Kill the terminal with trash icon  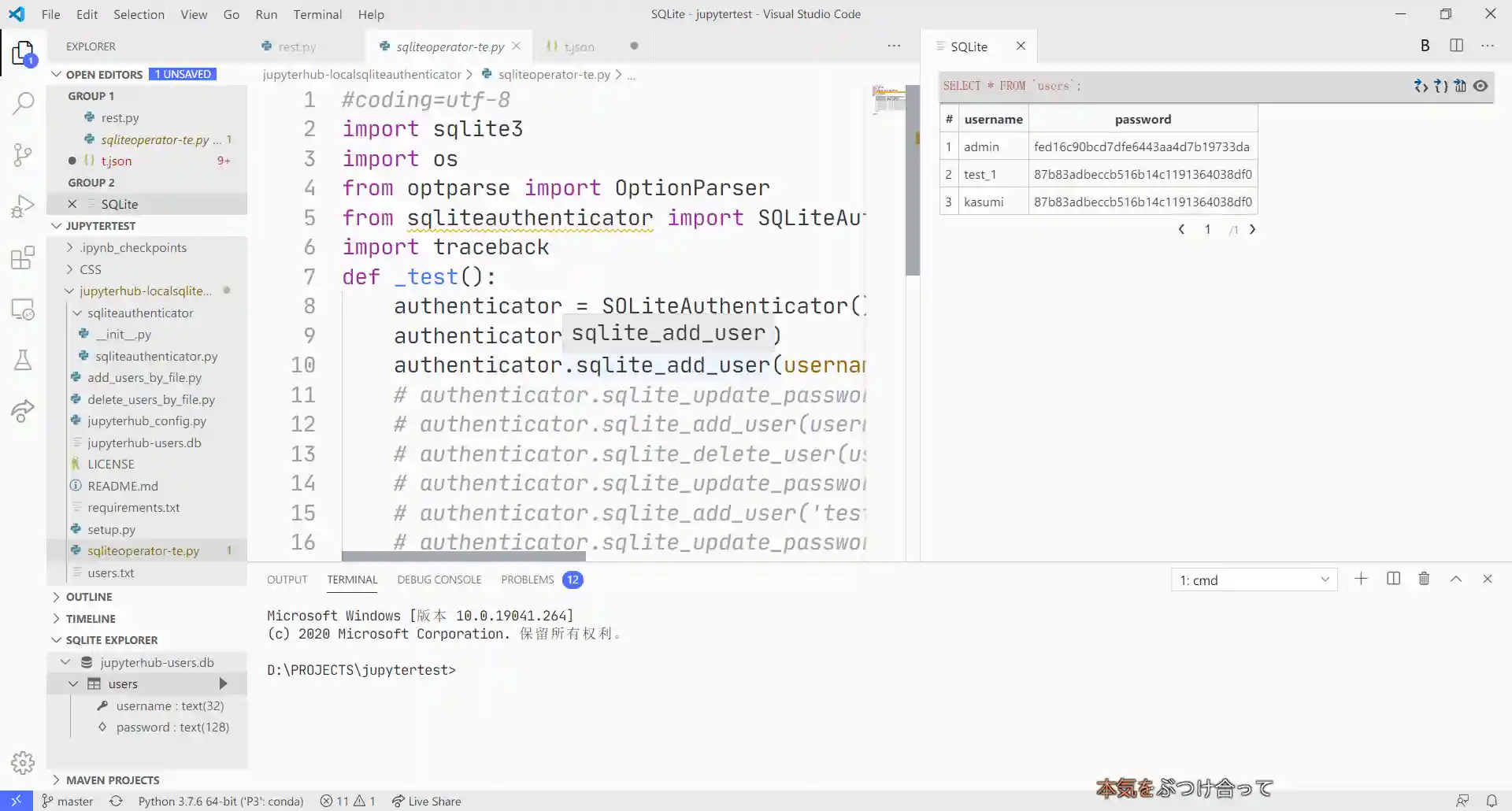click(1424, 579)
